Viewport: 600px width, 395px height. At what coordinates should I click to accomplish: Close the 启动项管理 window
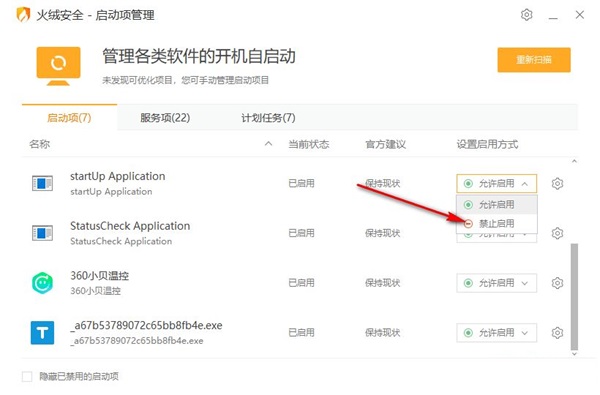pos(580,15)
